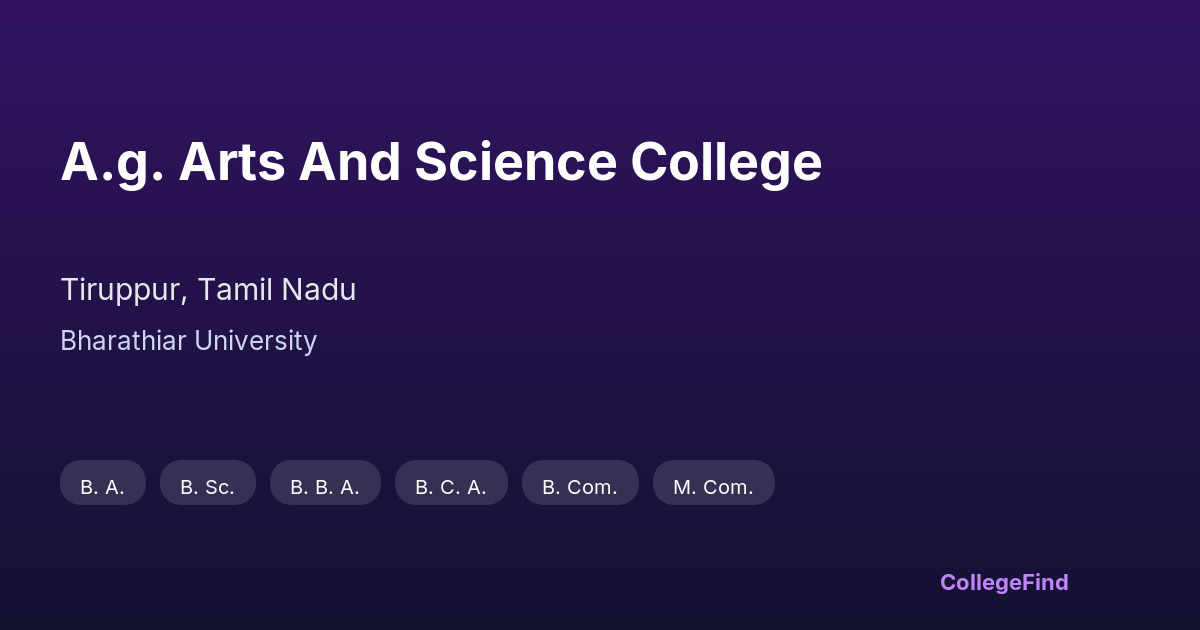
Task: Click the word "Tamil" in the location
Action: (234, 290)
